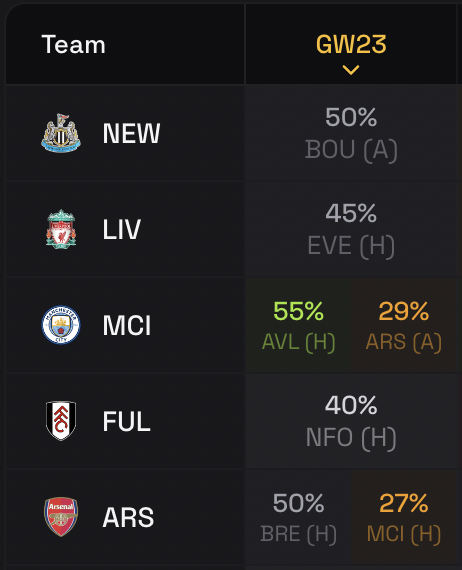Select the ARS team name
This screenshot has width=462, height=570.
click(128, 517)
